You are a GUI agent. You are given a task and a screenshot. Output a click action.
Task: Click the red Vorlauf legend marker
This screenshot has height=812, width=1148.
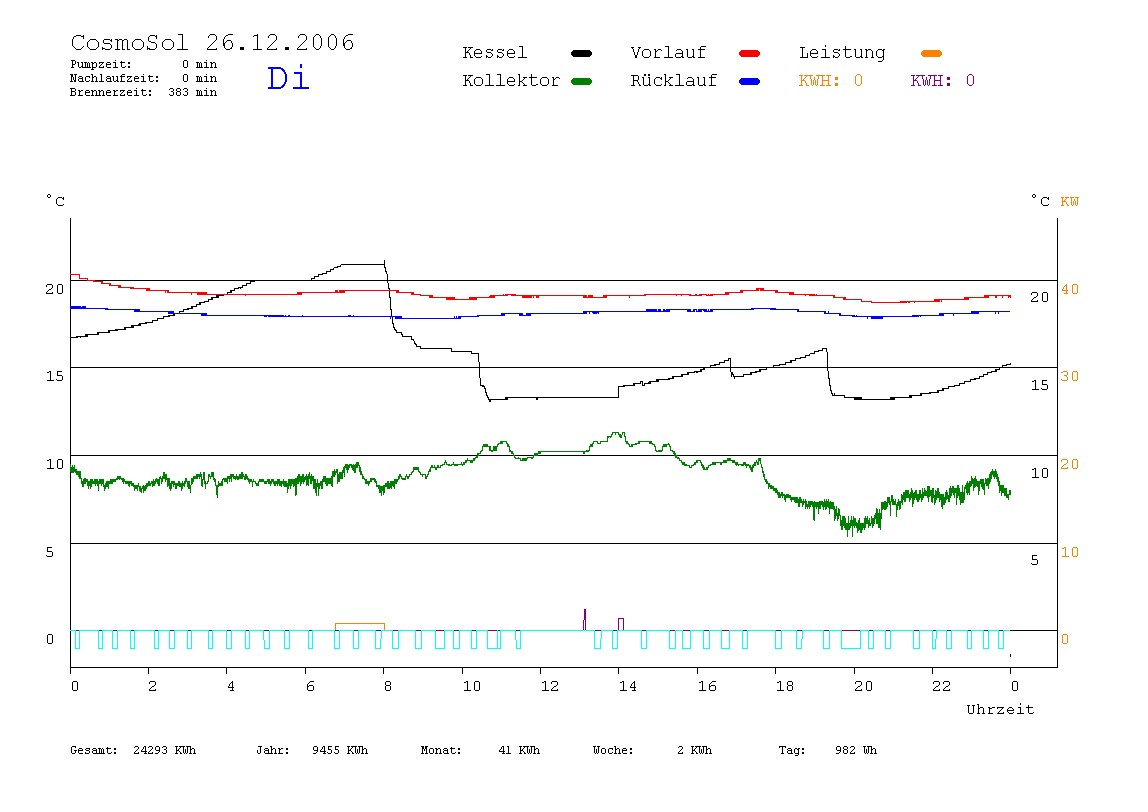coord(750,53)
